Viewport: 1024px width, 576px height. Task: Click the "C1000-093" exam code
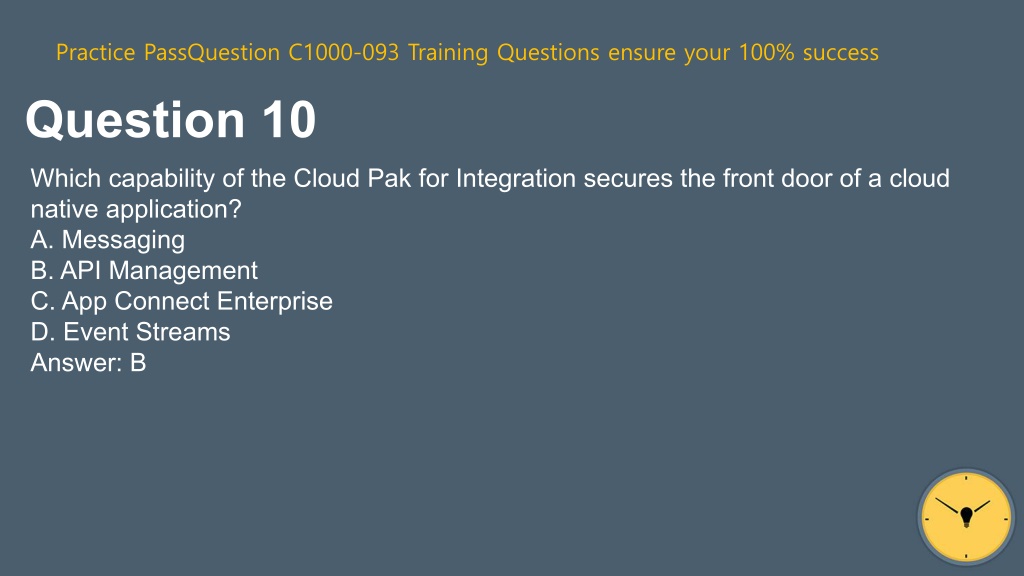point(344,52)
